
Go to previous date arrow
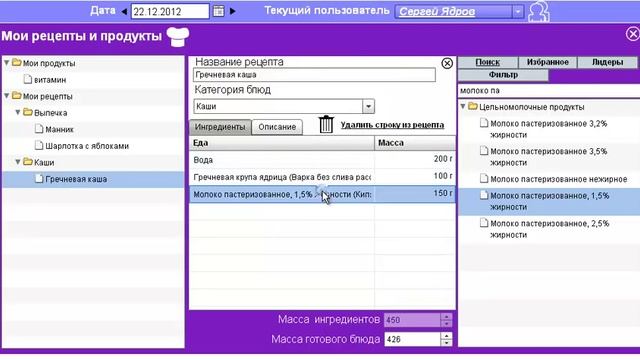coord(124,11)
